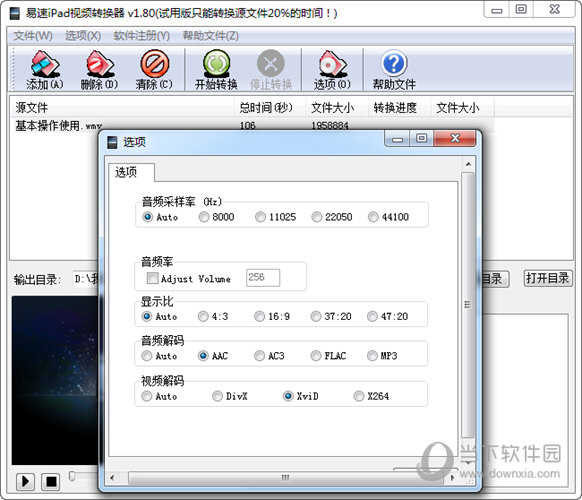Click dialog vertical scrollbar up arrow
The image size is (582, 500).
[x=468, y=164]
